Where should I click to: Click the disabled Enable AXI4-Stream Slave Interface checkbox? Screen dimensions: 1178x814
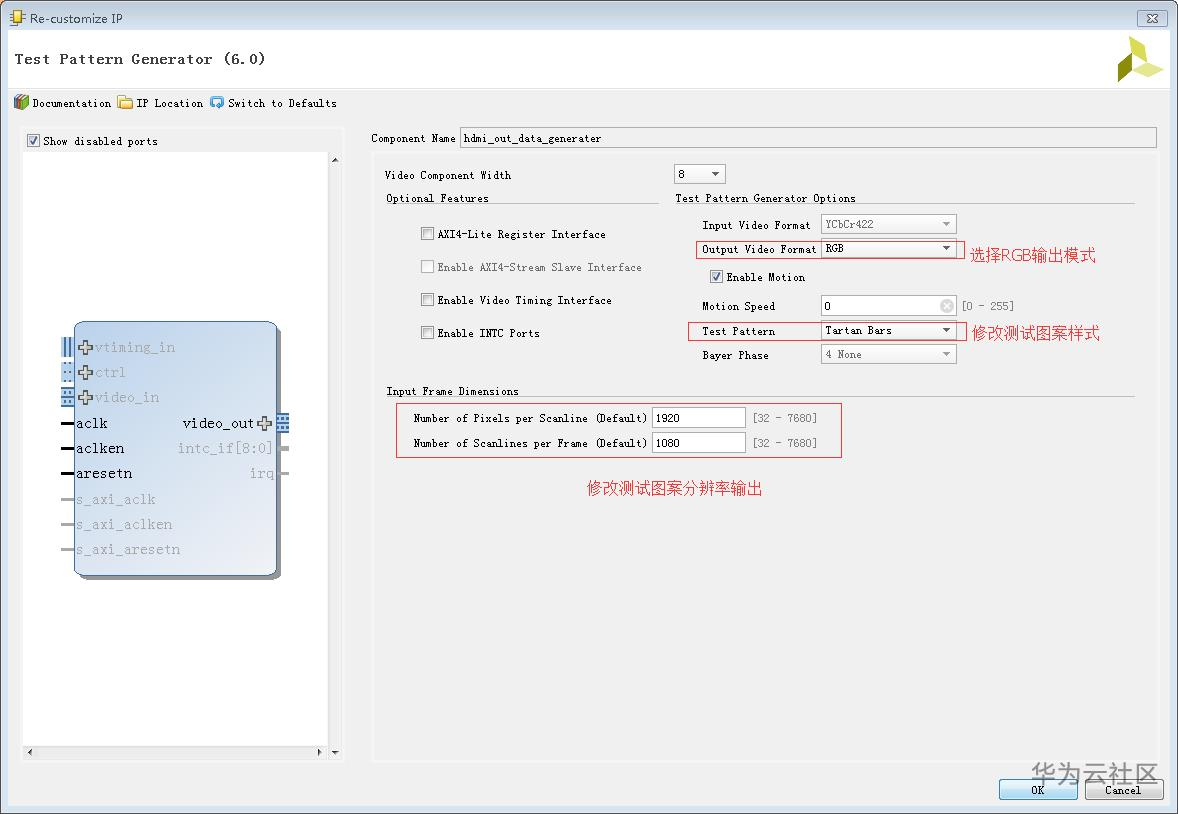click(427, 267)
